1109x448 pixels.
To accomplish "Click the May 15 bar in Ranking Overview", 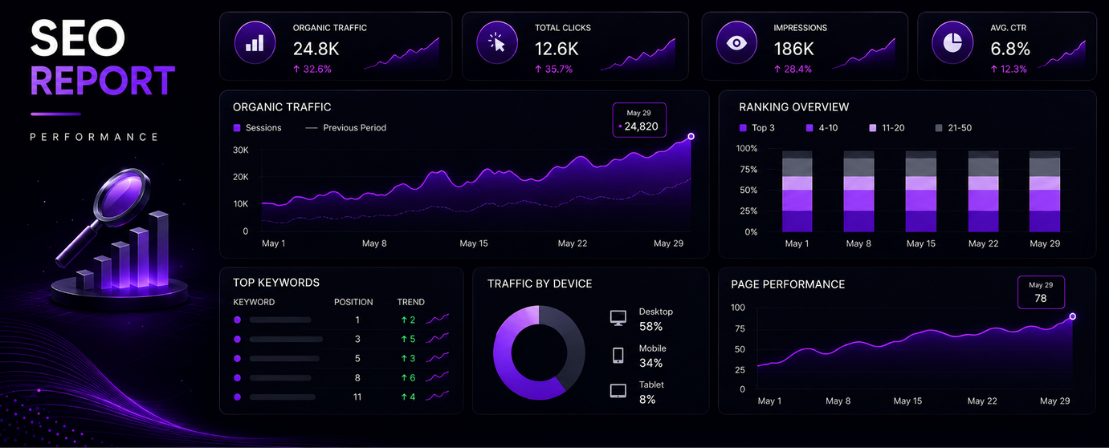I will click(920, 191).
